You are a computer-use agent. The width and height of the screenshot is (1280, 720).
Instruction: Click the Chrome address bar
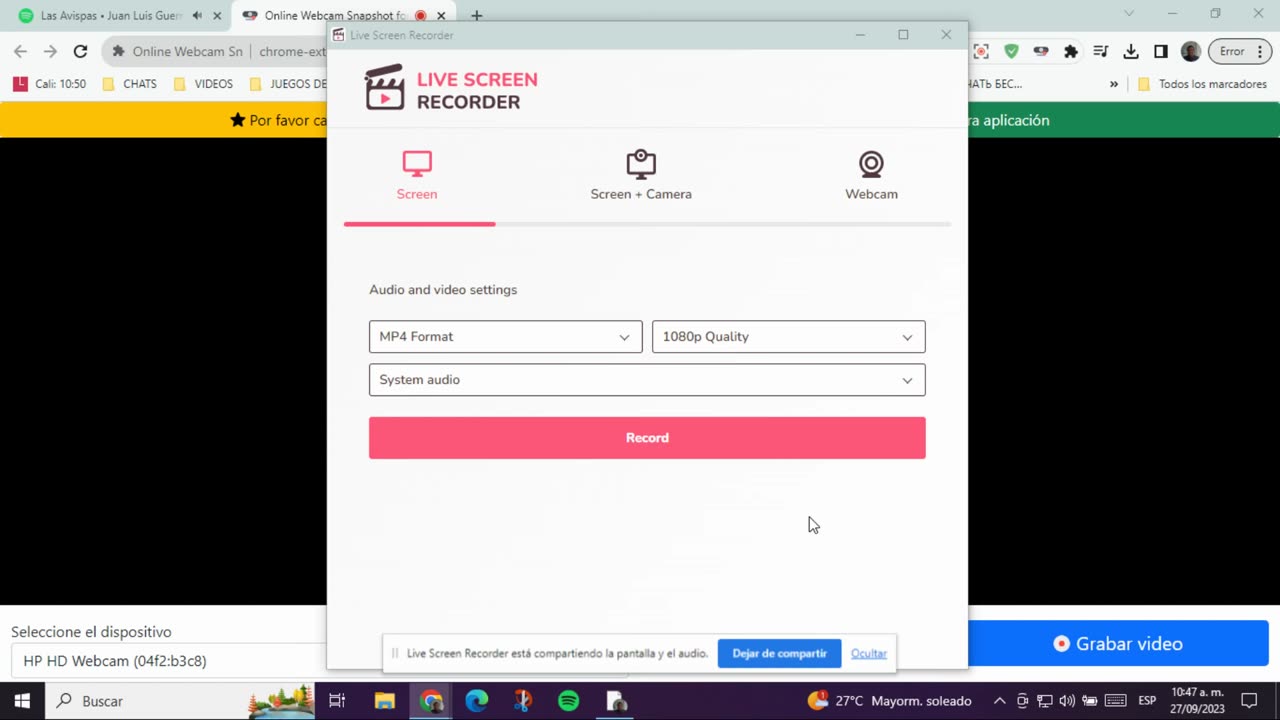[x=215, y=52]
